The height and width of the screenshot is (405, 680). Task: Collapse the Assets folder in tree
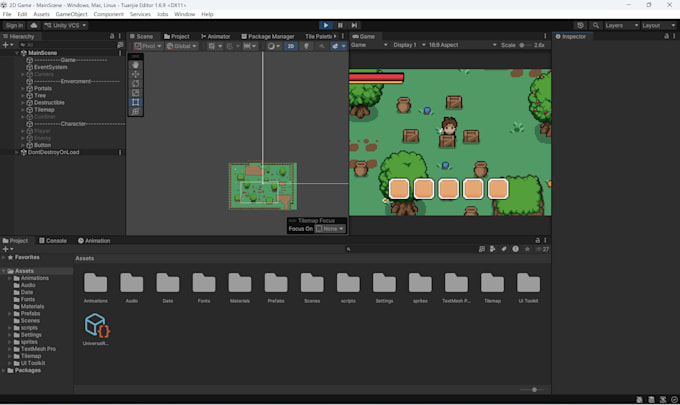[x=3, y=271]
